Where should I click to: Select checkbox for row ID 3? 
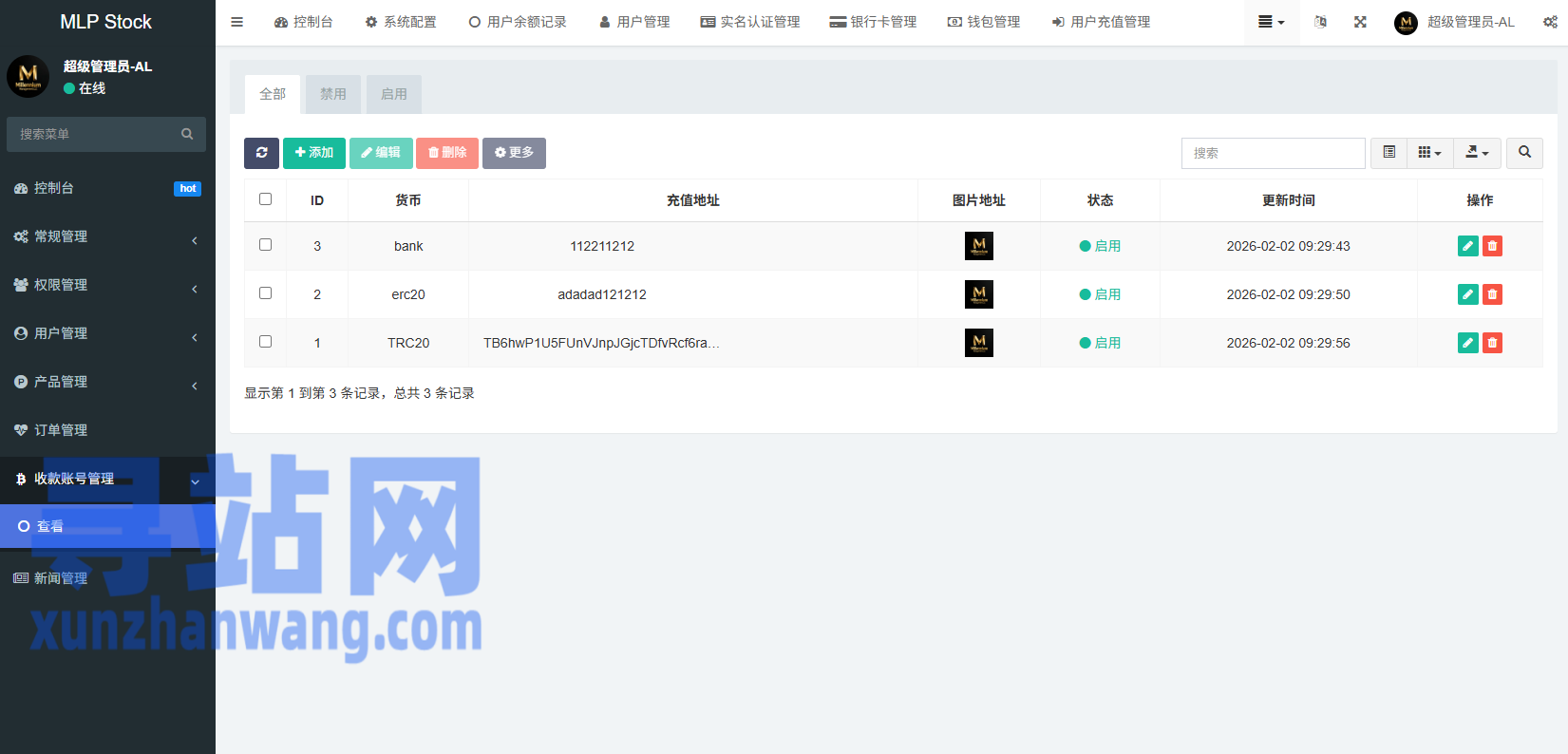(266, 245)
